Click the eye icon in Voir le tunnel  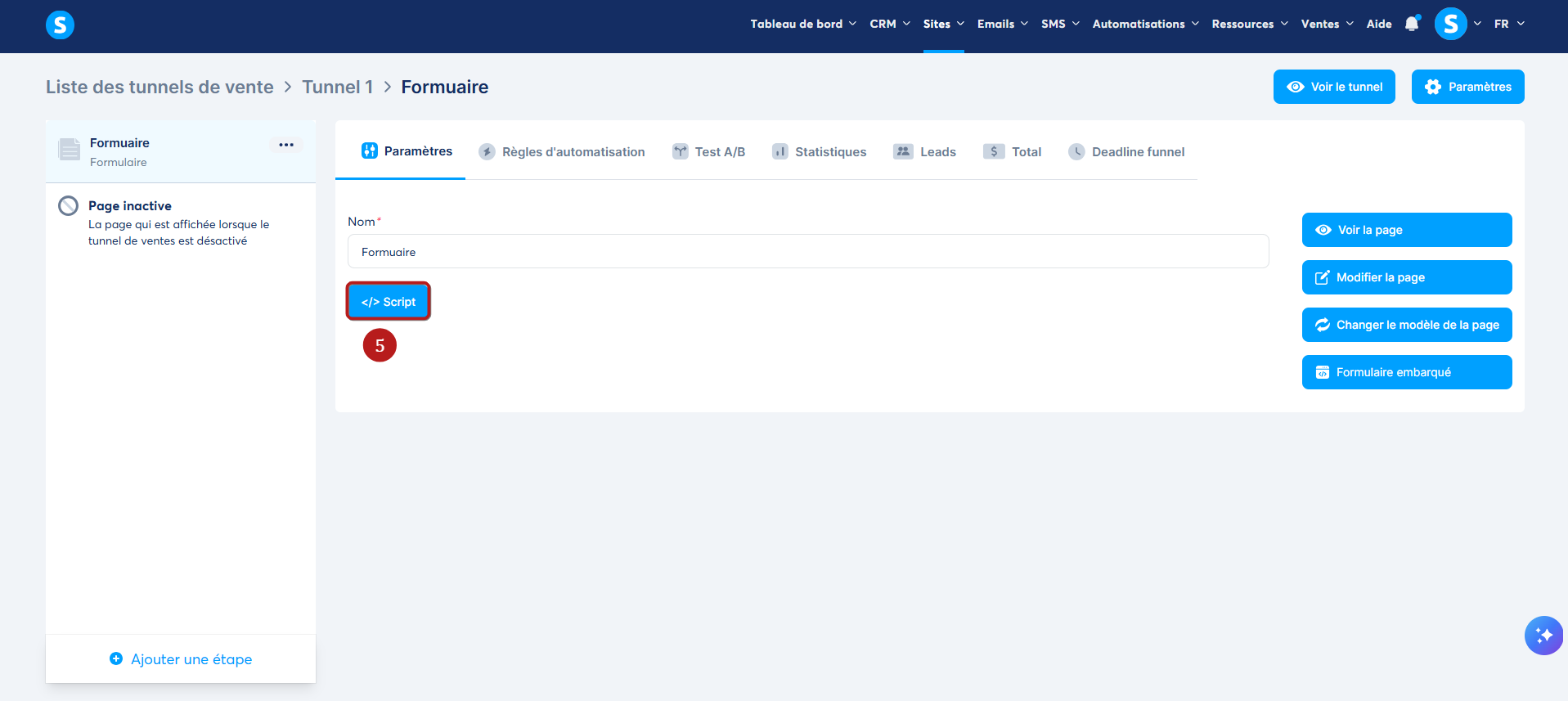[x=1296, y=87]
